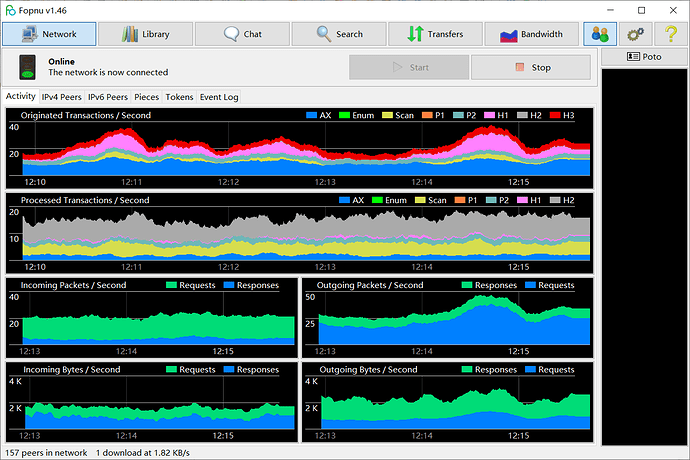
Task: Click P1 orange swatch in Originated legend
Action: pyautogui.click(x=427, y=115)
